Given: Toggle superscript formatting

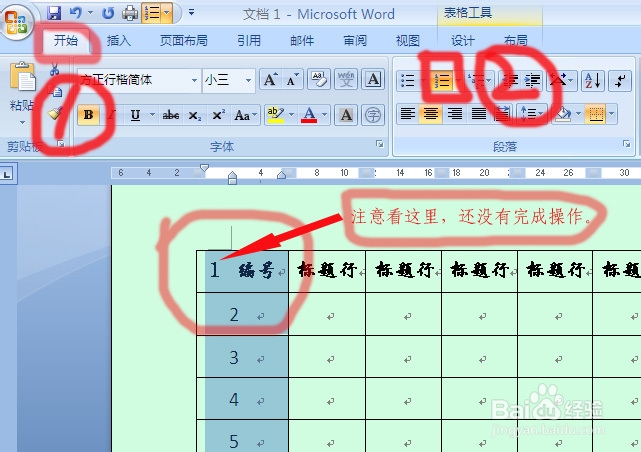Looking at the screenshot, I should 218,115.
